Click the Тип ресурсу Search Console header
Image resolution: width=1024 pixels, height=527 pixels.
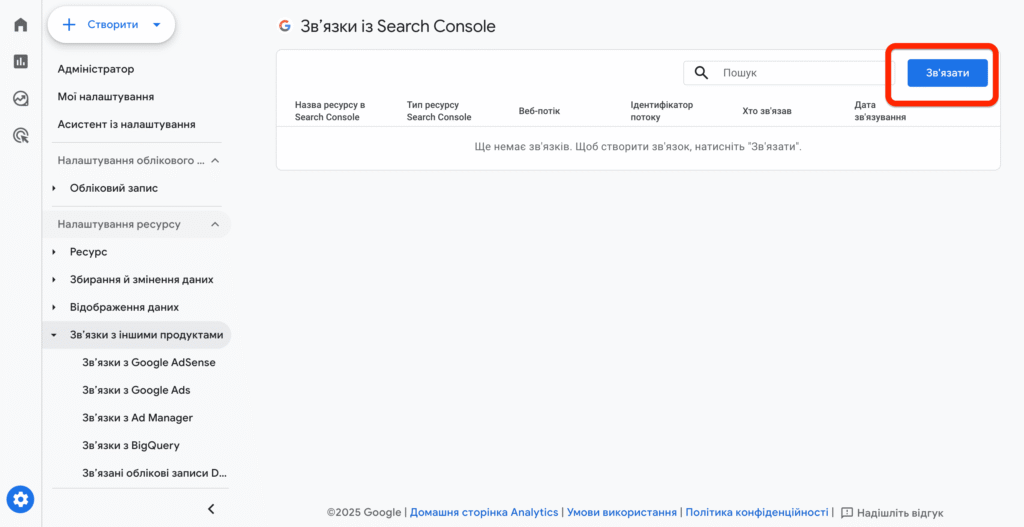[439, 111]
